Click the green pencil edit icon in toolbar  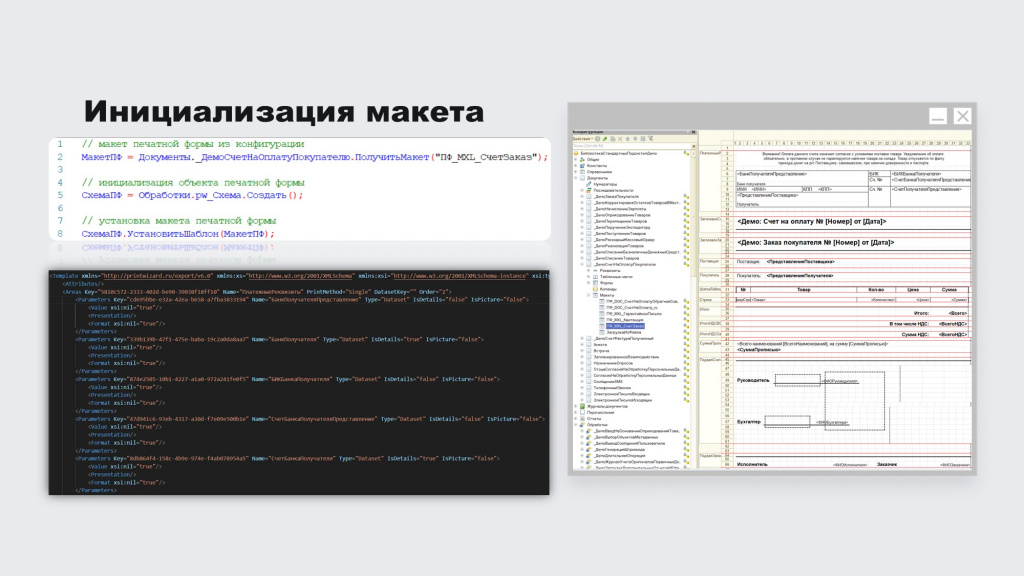(x=605, y=138)
